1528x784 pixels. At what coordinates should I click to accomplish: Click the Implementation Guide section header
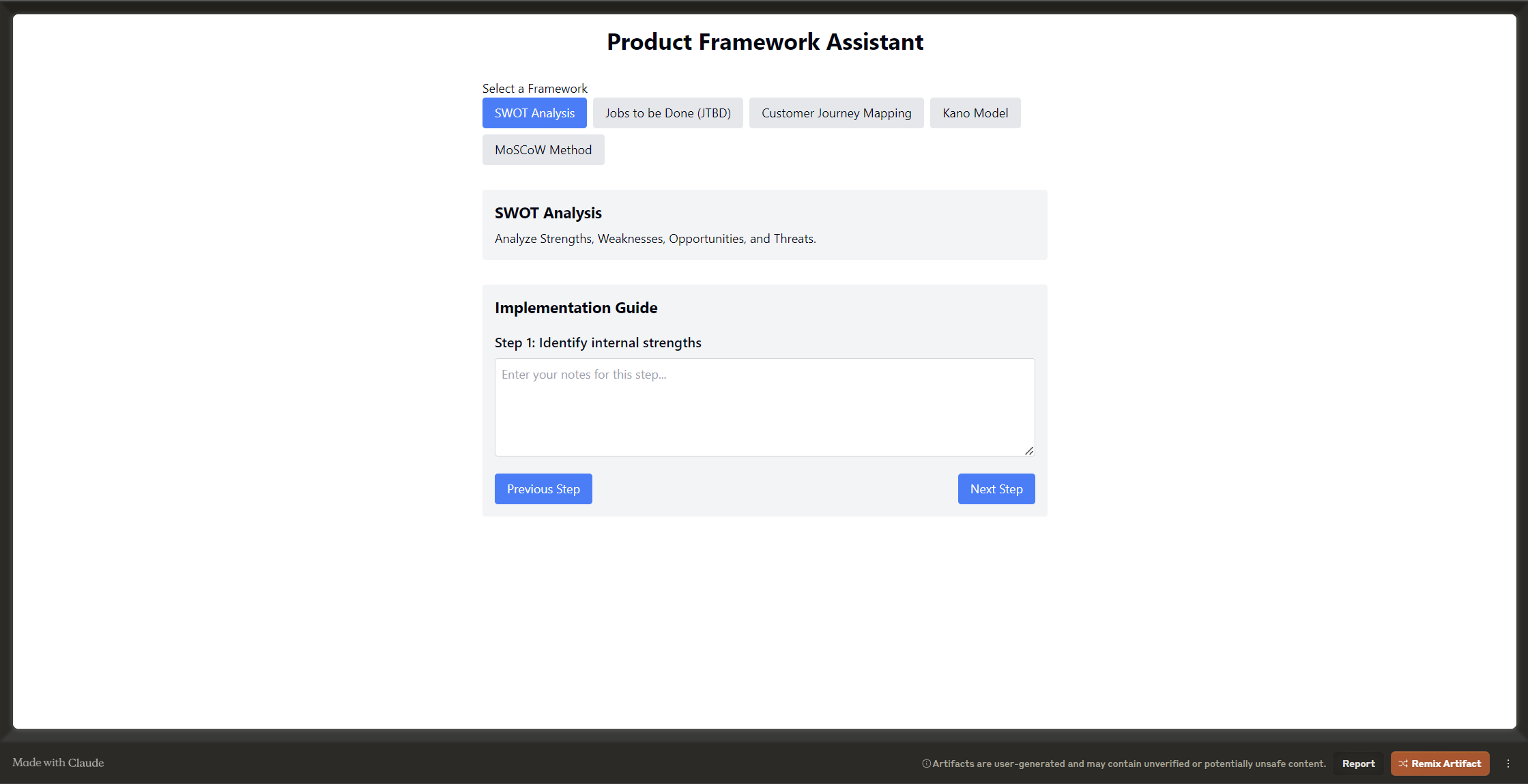coord(576,307)
